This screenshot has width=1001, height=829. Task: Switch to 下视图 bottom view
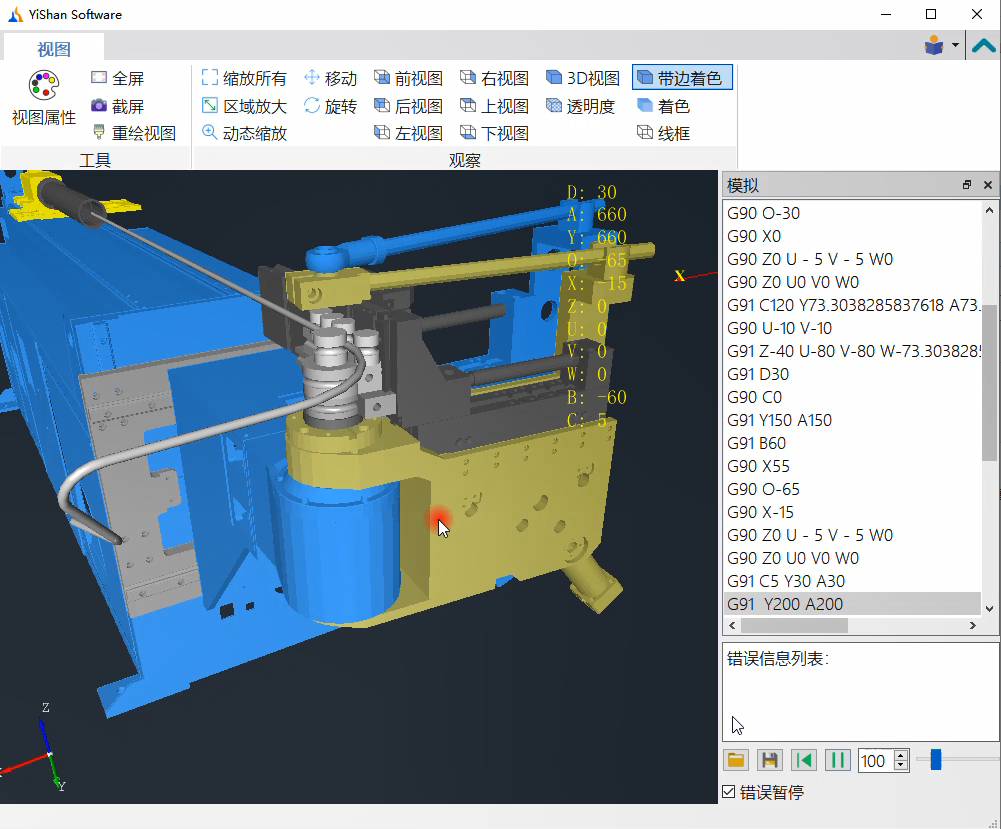(x=494, y=133)
